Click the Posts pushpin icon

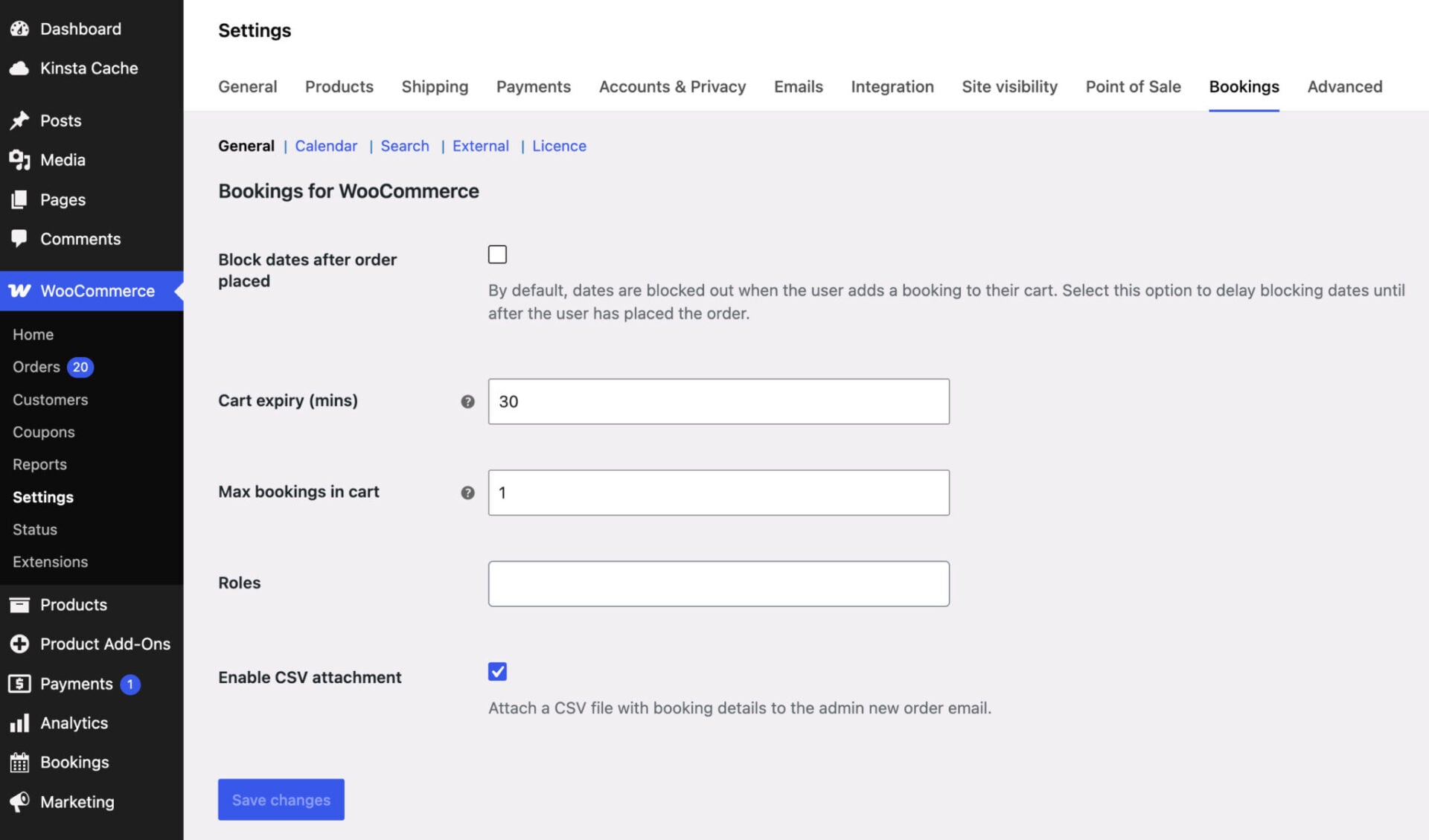[x=19, y=121]
